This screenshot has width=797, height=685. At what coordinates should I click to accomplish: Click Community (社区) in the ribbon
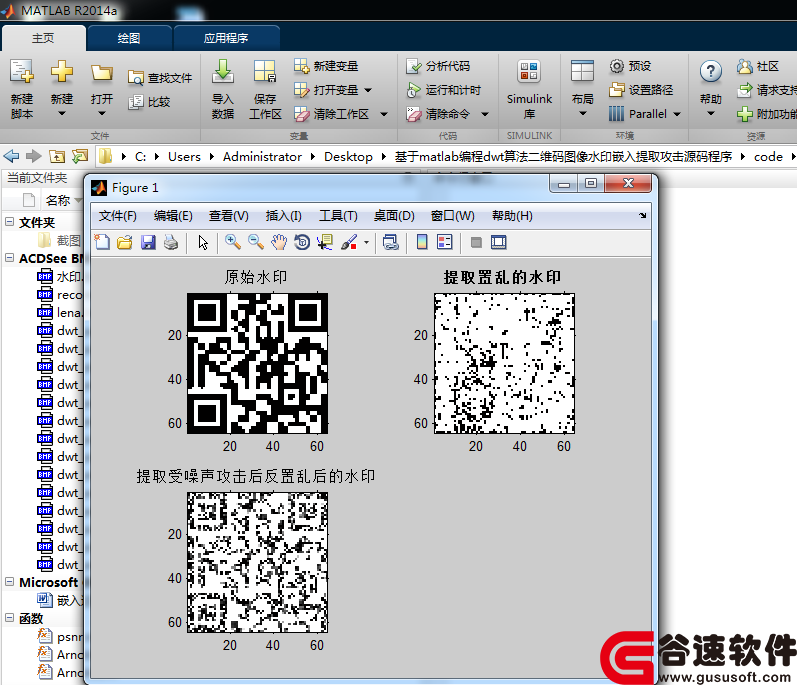point(757,66)
